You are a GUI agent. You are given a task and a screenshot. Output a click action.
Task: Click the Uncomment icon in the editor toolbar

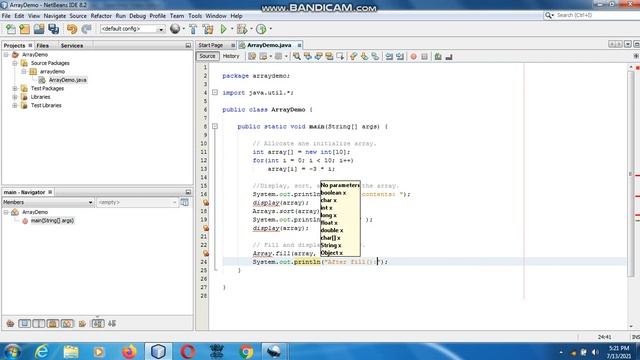coord(449,57)
